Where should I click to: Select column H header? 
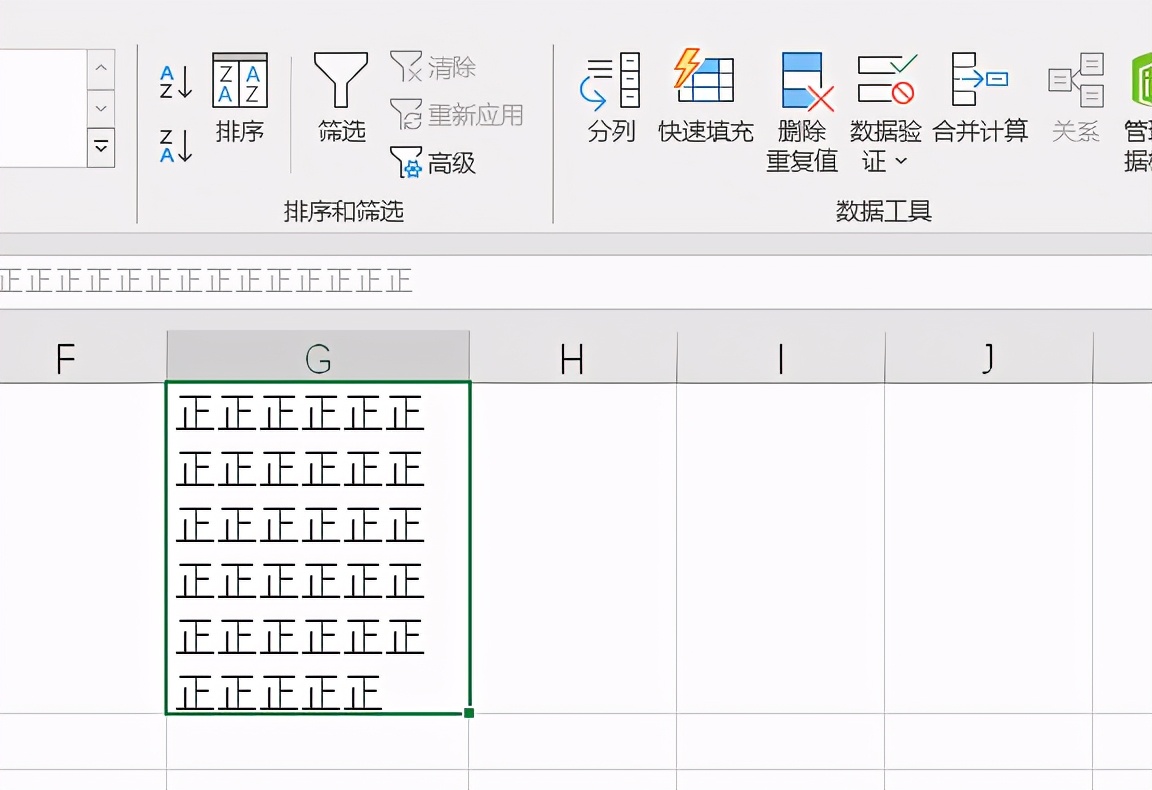(x=572, y=357)
